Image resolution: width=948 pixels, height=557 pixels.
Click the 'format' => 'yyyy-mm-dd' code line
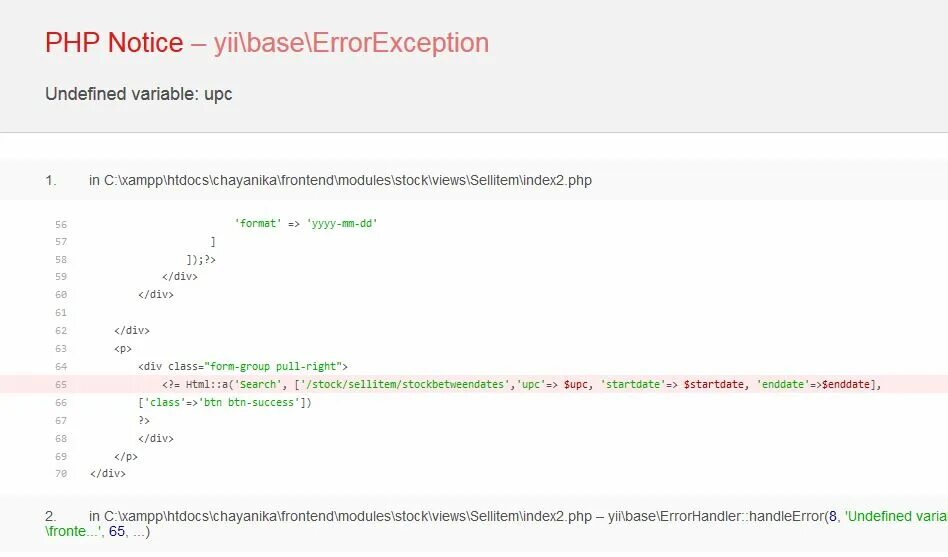306,224
